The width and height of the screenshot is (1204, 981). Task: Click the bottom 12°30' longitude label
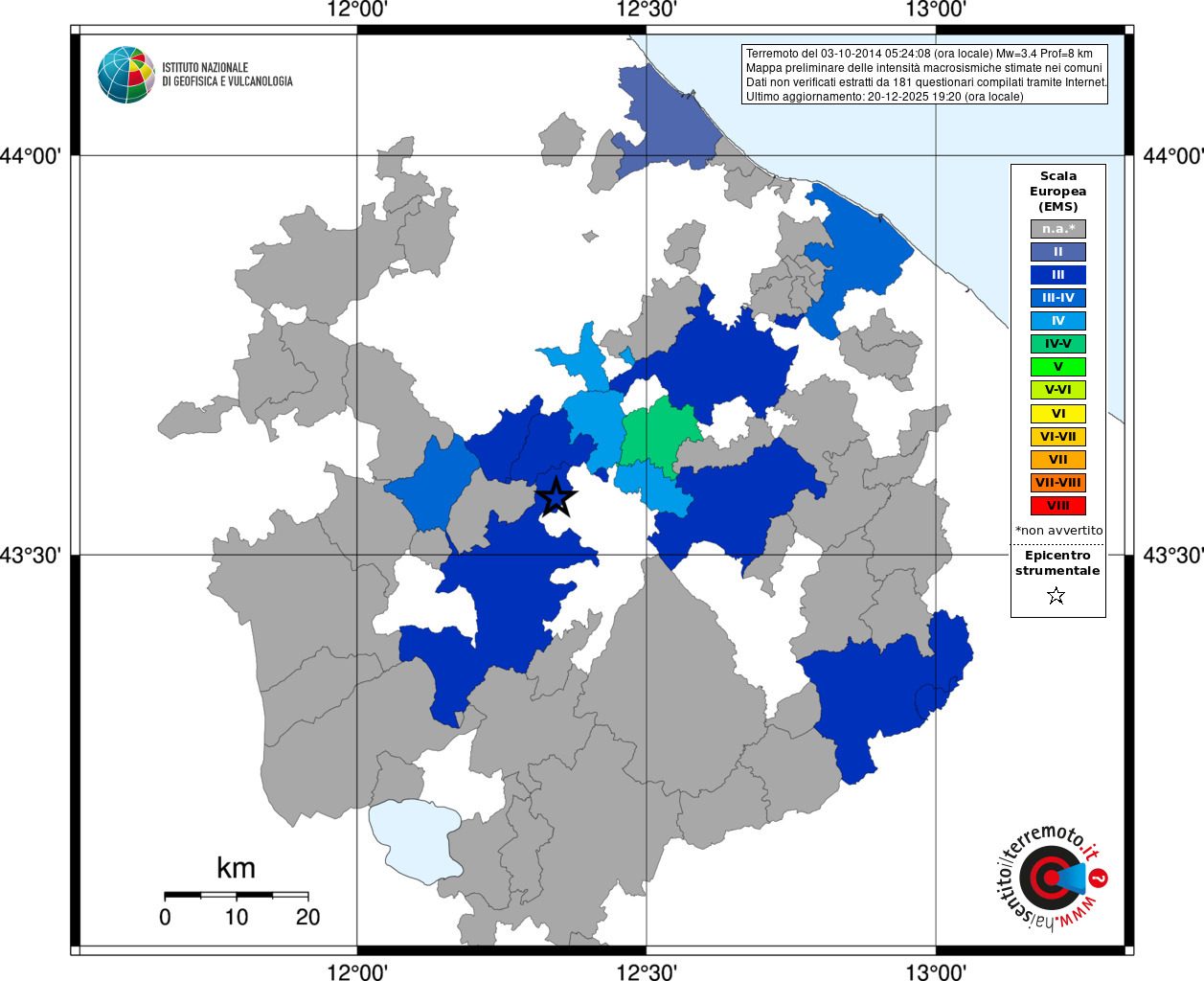(x=647, y=971)
